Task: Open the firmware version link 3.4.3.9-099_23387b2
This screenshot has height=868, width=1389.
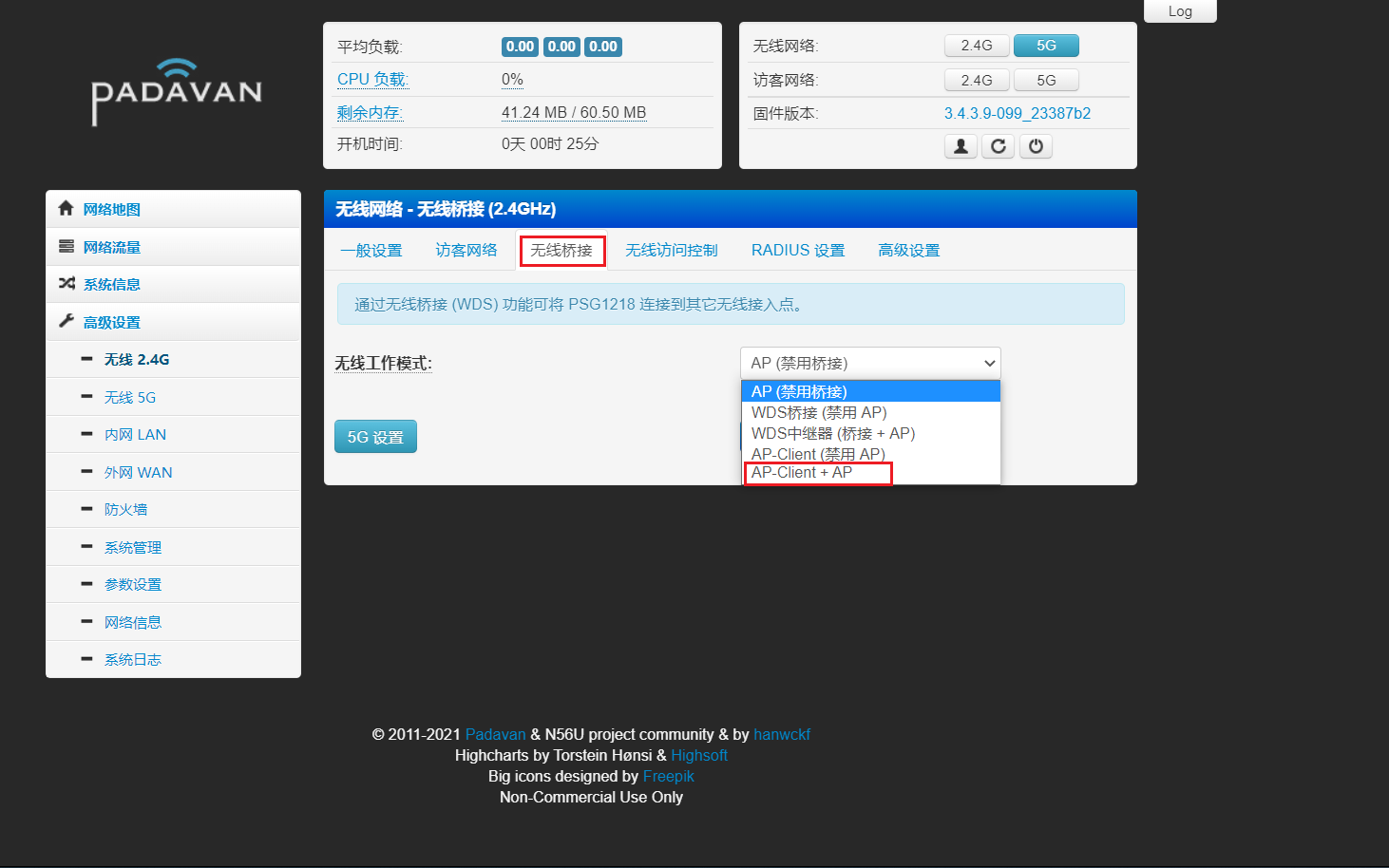Action: pos(1017,114)
